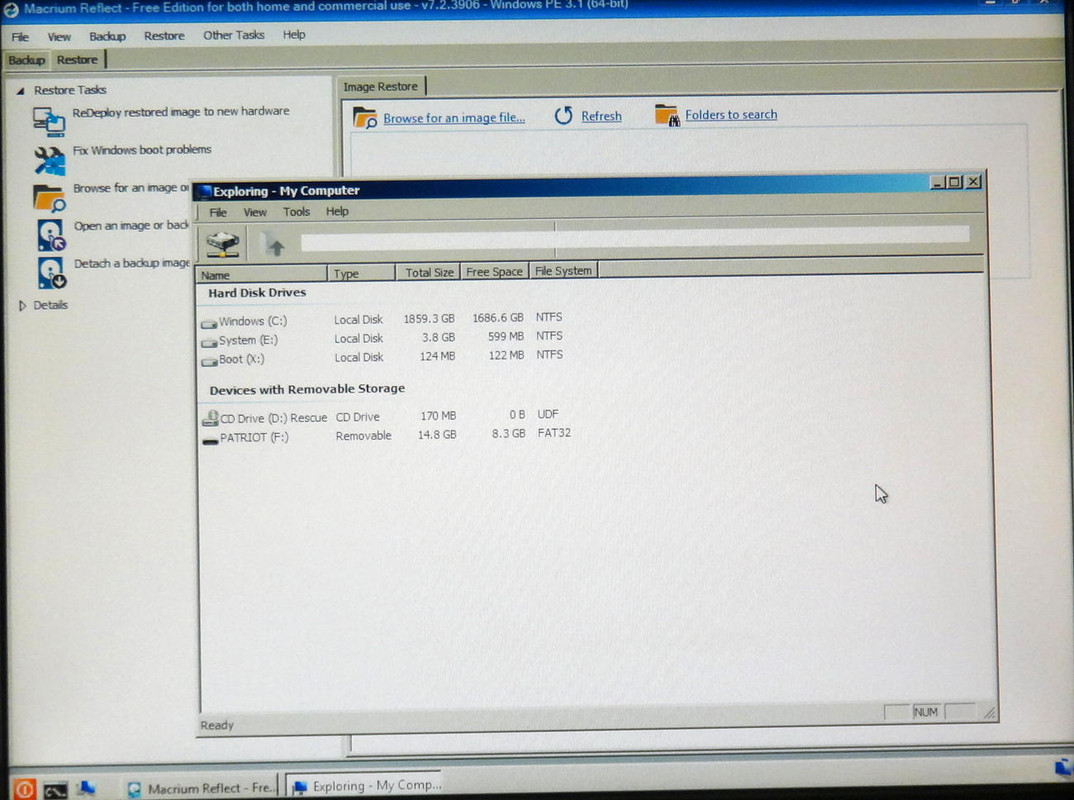Click the PE explorer icon in the taskbar
The width and height of the screenshot is (1074, 800).
[x=86, y=788]
